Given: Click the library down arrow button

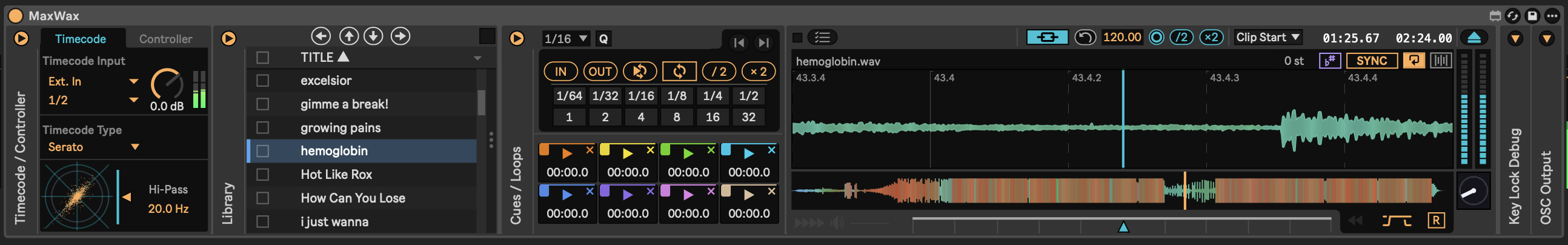Looking at the screenshot, I should click(x=373, y=36).
